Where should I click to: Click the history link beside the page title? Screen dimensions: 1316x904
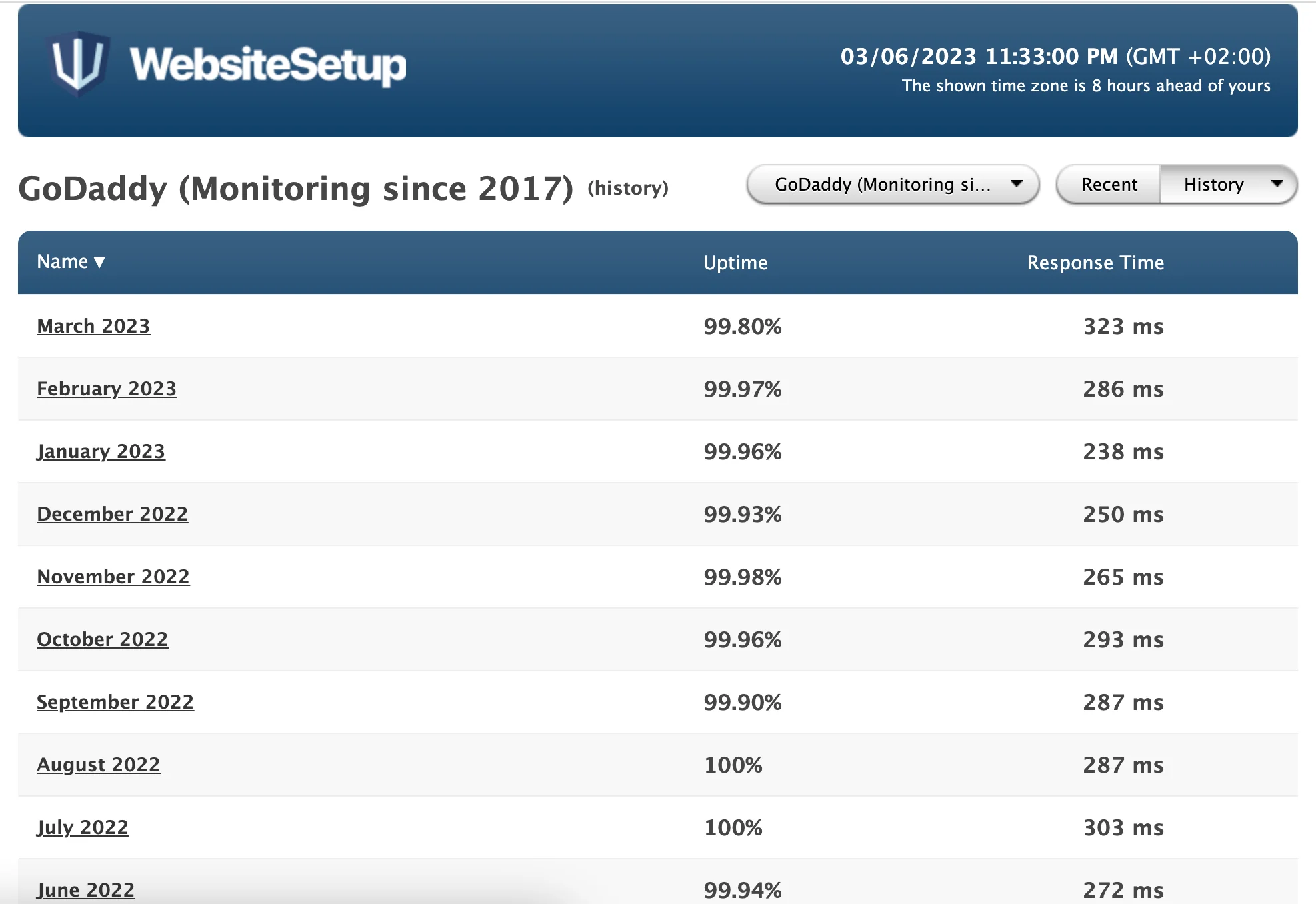coord(628,189)
